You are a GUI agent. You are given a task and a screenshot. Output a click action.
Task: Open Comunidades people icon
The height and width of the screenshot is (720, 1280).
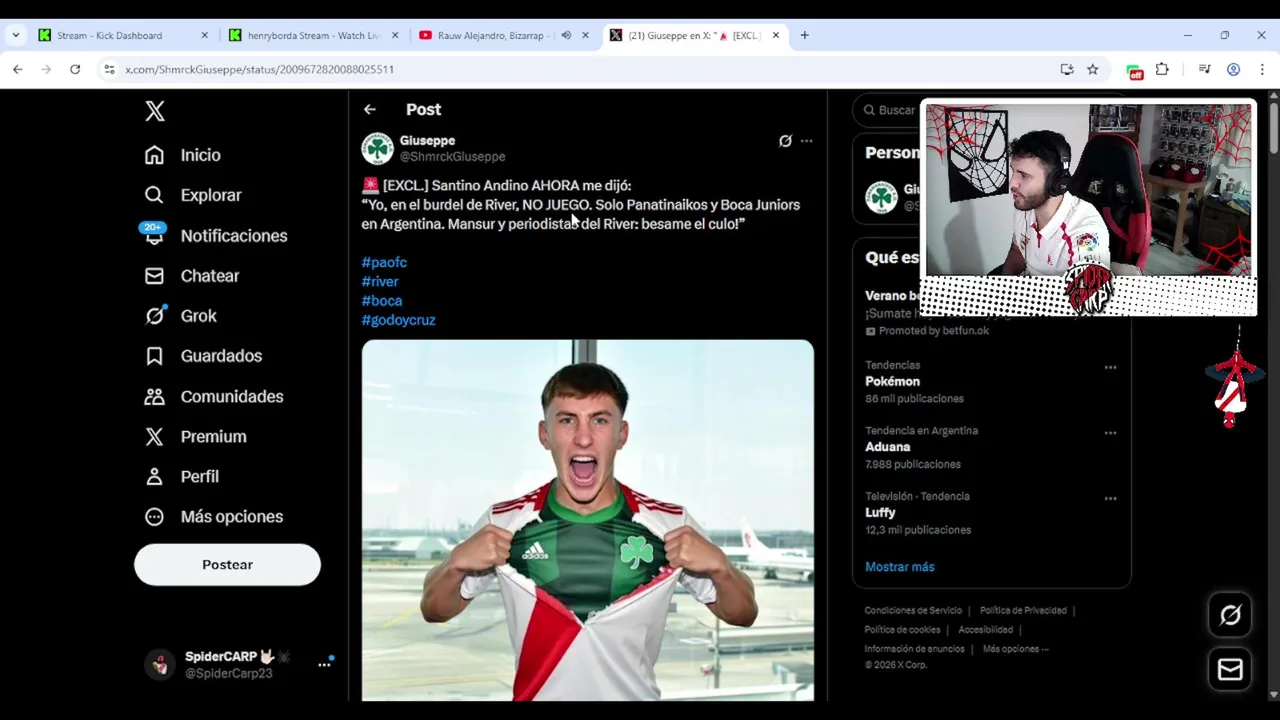[154, 397]
